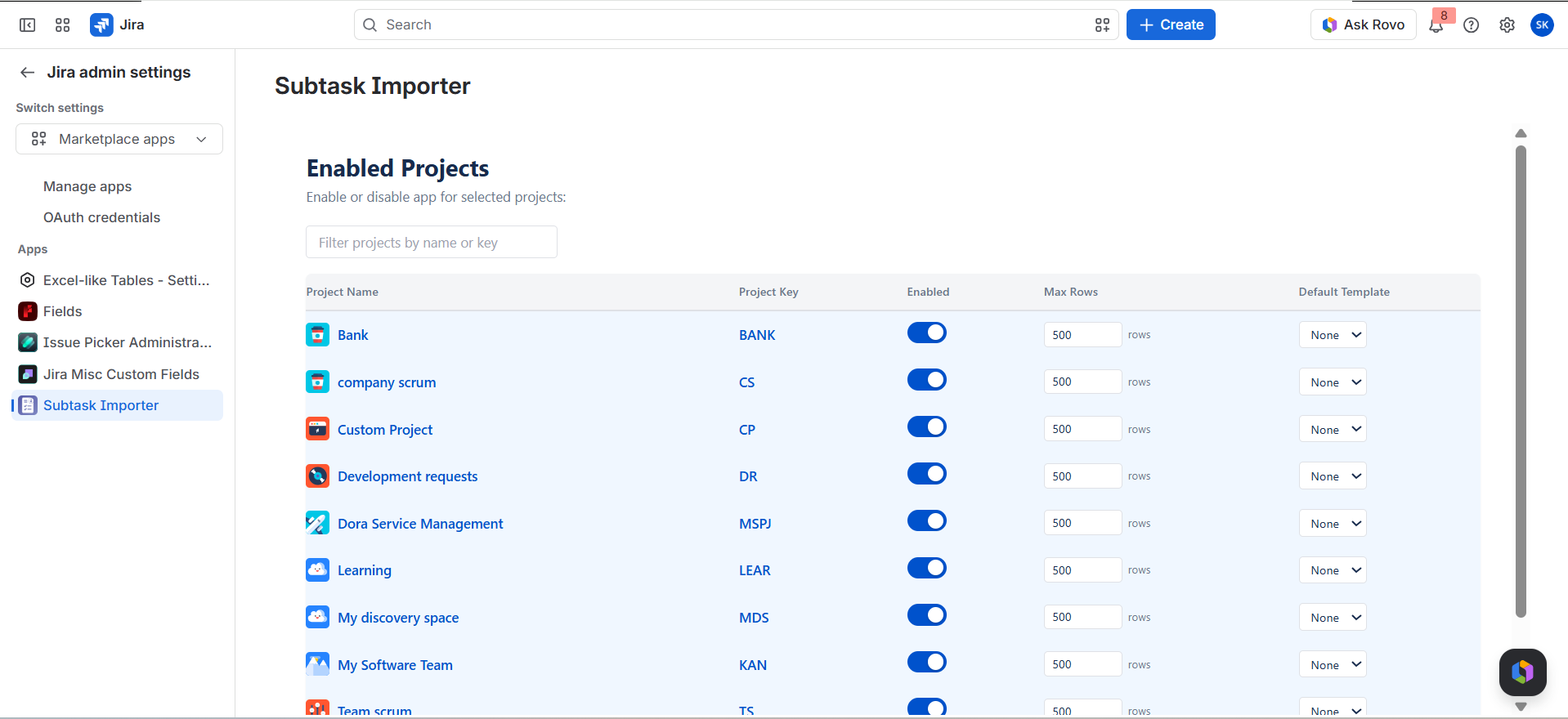
Task: Collapse the sidebar panel icon
Action: click(28, 25)
